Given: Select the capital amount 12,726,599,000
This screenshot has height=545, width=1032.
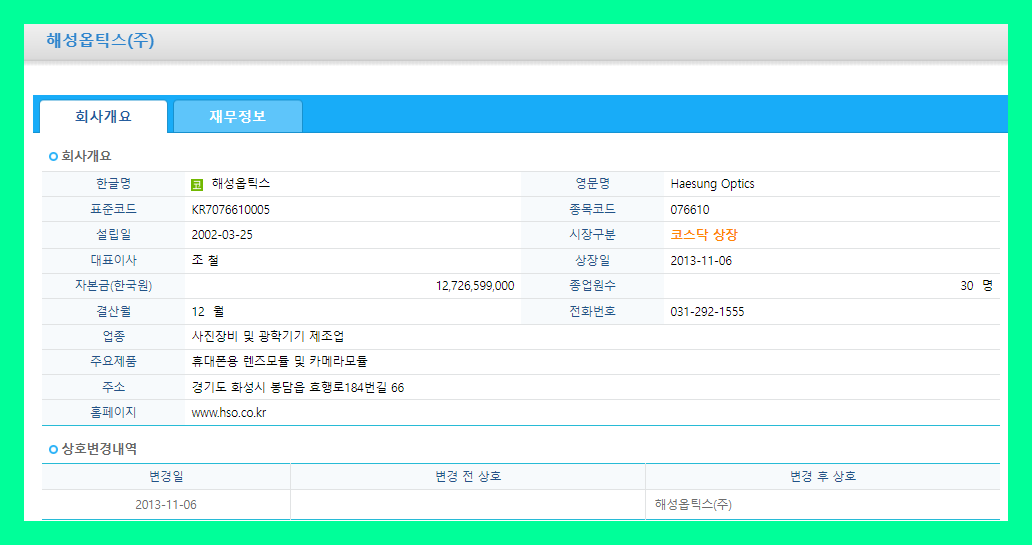Looking at the screenshot, I should pyautogui.click(x=475, y=286).
